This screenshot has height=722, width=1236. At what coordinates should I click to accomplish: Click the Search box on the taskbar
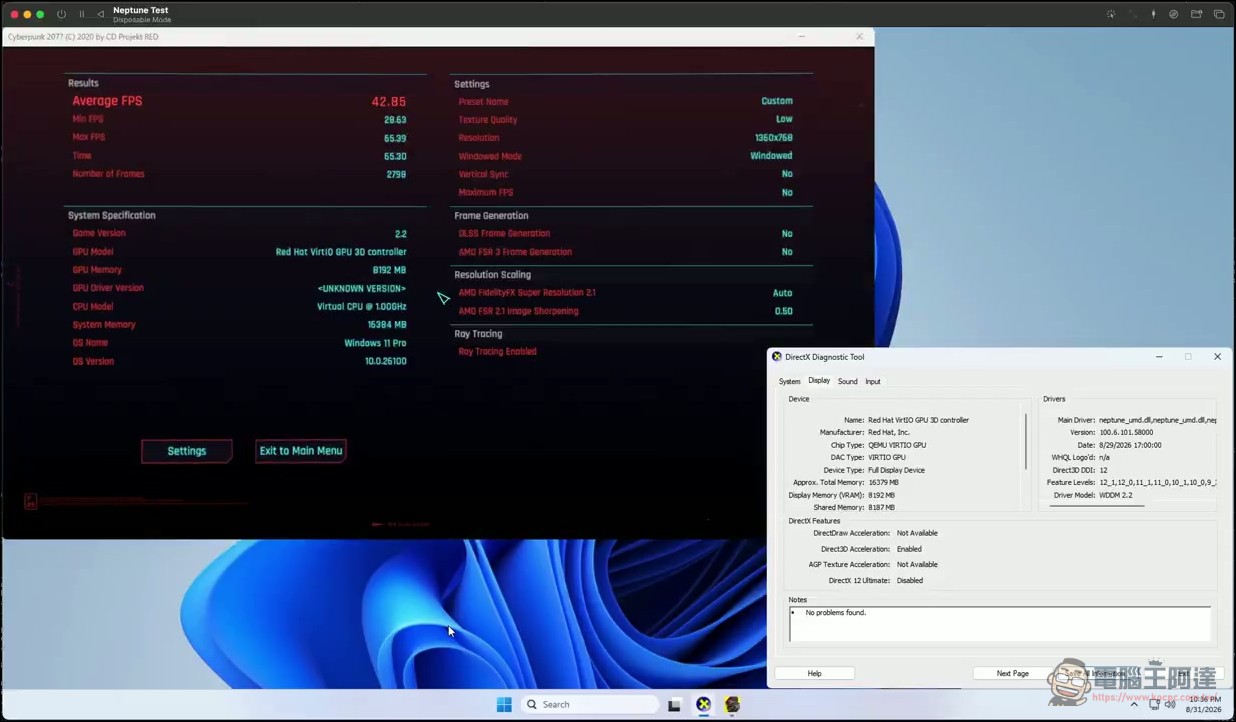[x=590, y=704]
